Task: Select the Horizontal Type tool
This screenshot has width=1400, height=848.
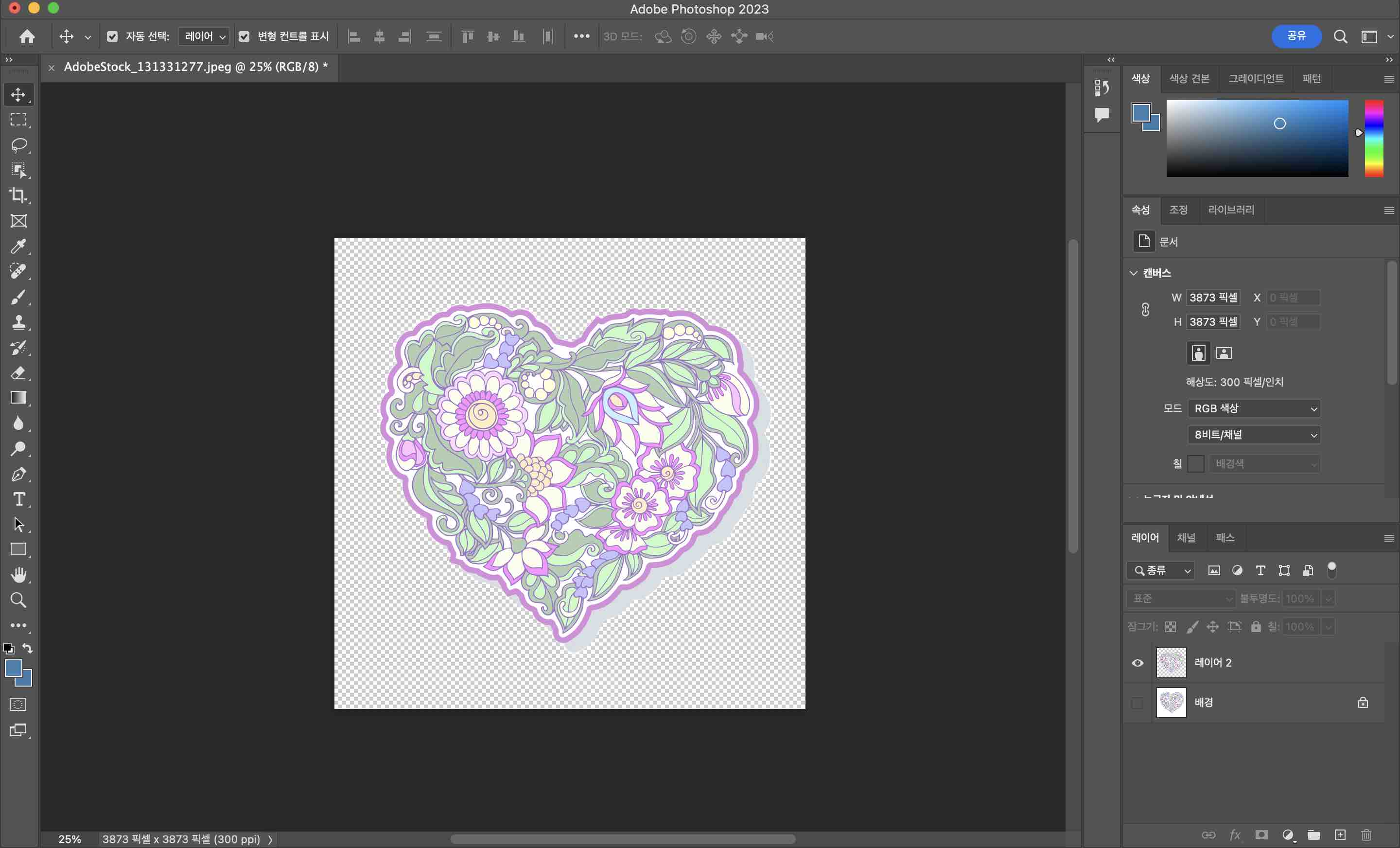Action: coord(19,499)
